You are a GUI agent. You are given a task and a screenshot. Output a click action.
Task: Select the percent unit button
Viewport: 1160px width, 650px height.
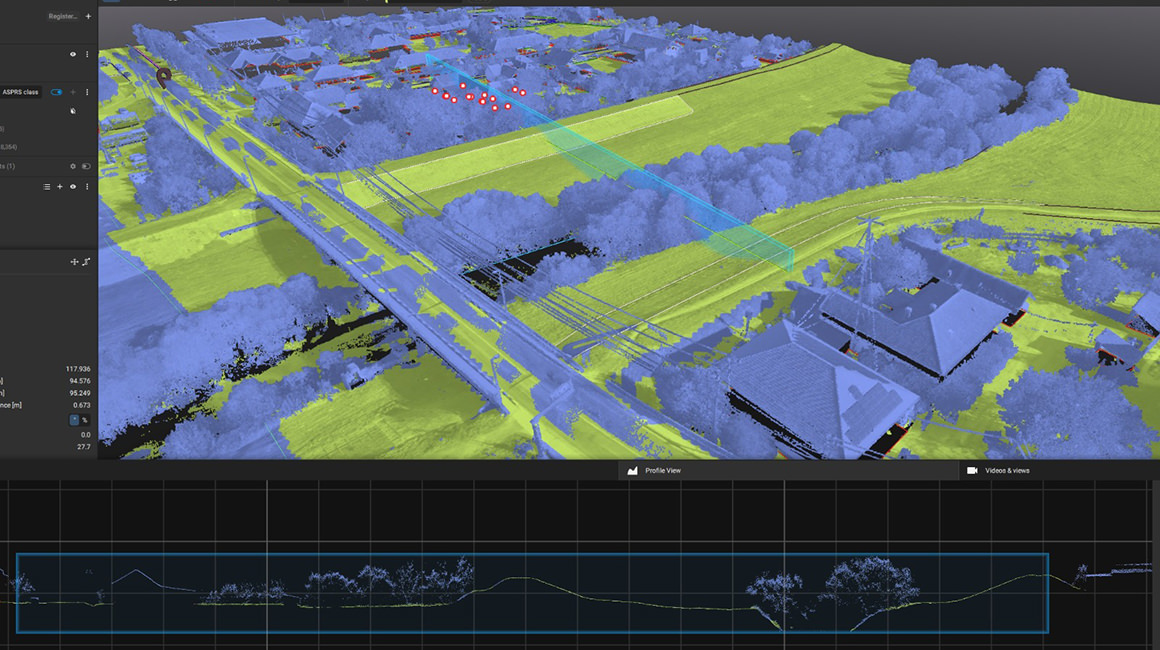[85, 420]
